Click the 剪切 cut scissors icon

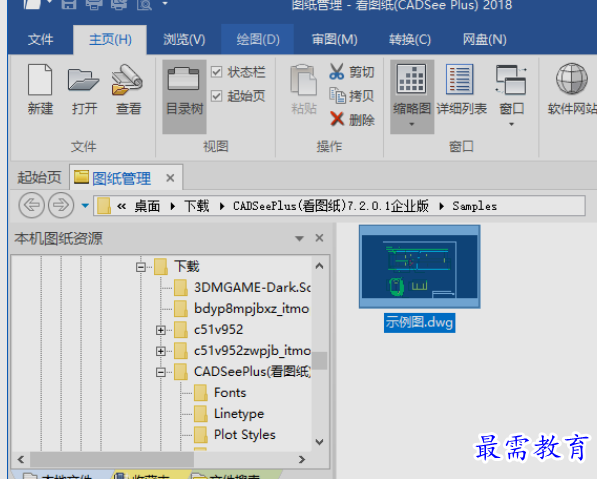click(x=337, y=71)
